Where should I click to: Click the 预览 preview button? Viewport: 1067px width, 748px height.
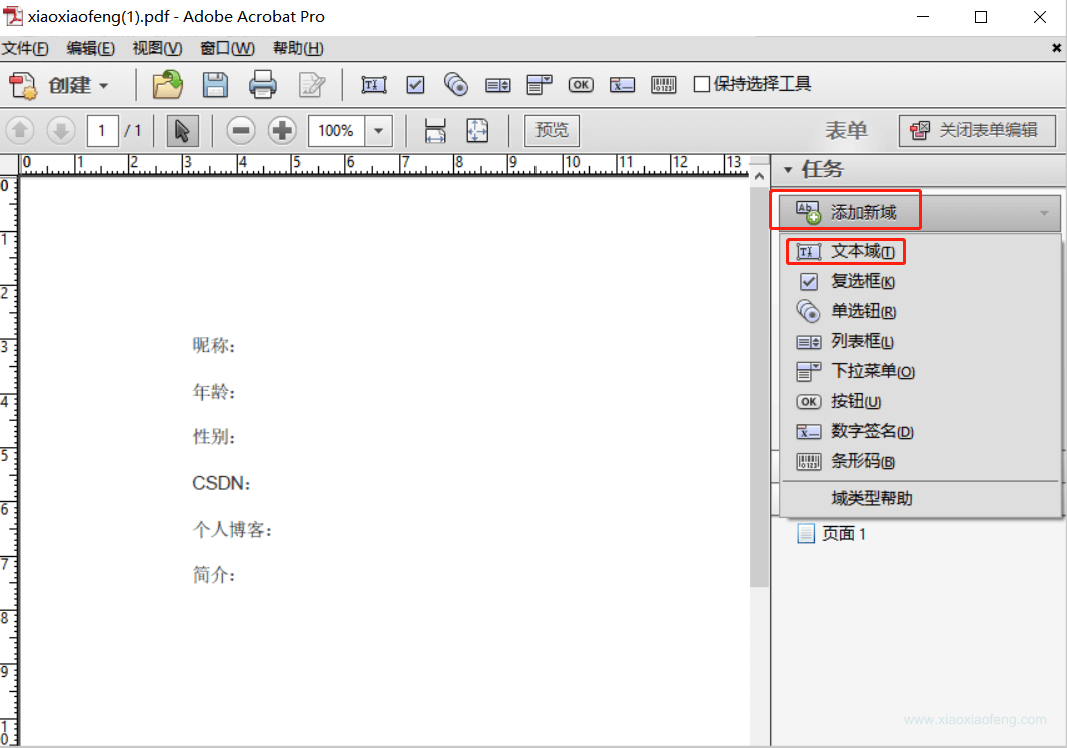552,130
